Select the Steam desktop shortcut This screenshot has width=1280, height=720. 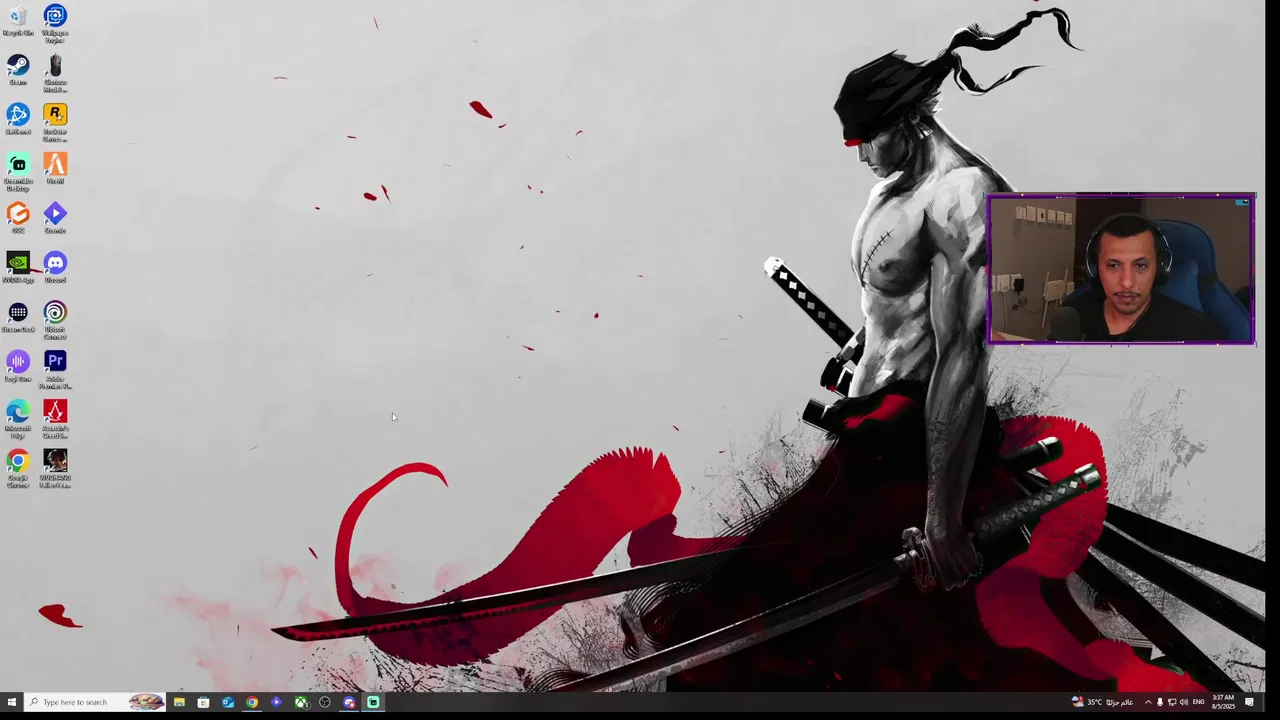pyautogui.click(x=18, y=70)
